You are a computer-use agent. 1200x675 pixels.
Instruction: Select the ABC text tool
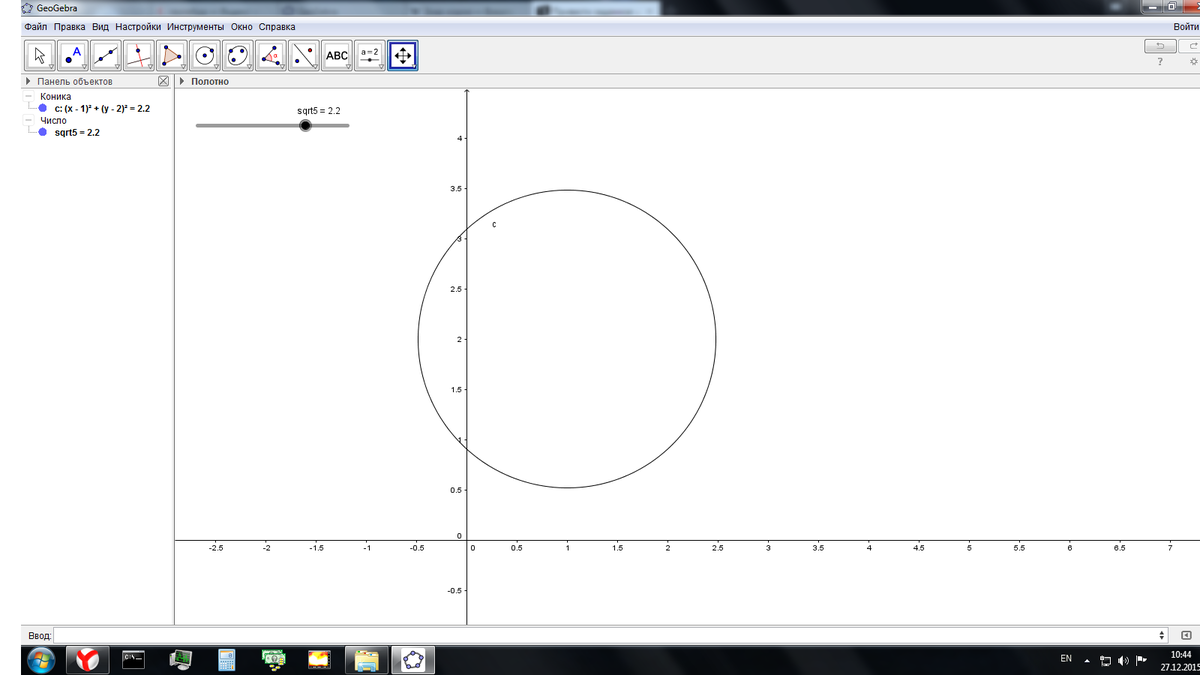pos(337,56)
